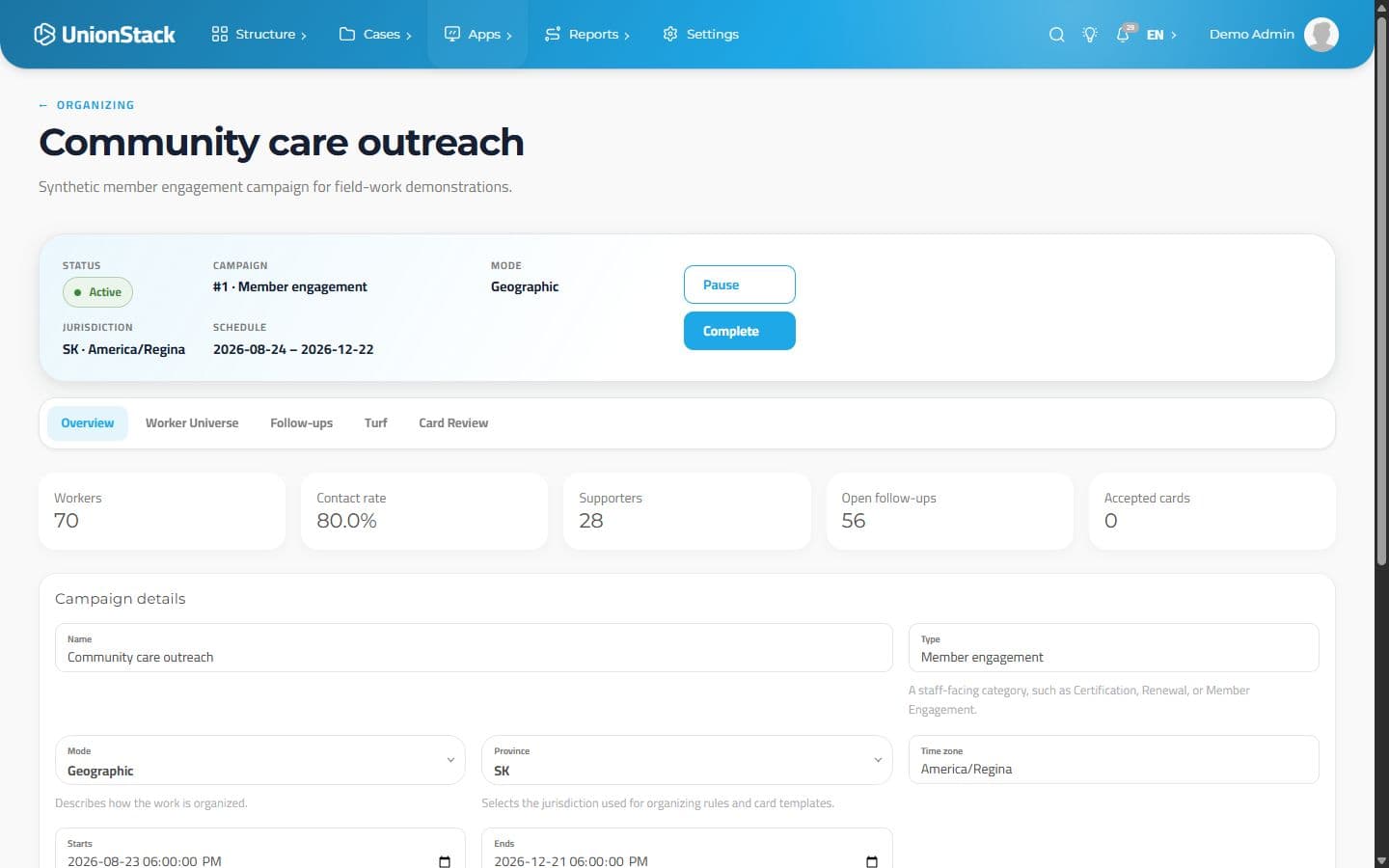Image resolution: width=1389 pixels, height=868 pixels.
Task: Click the lightbulb tips icon
Action: pos(1090,34)
